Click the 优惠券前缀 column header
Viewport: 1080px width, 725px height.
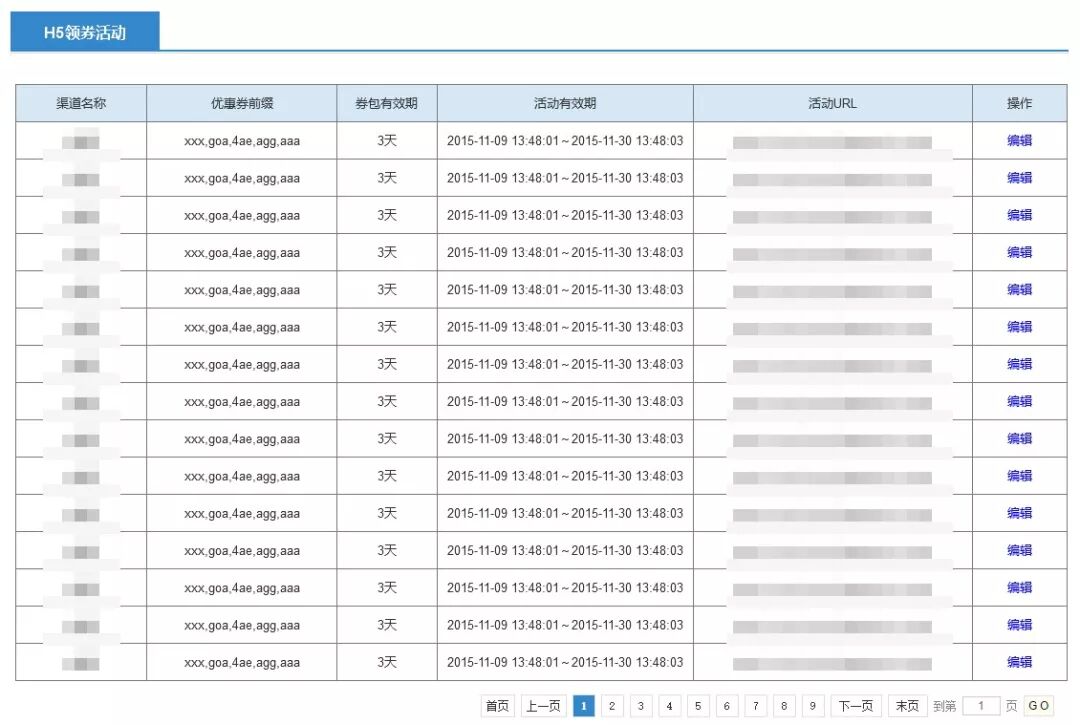(242, 103)
